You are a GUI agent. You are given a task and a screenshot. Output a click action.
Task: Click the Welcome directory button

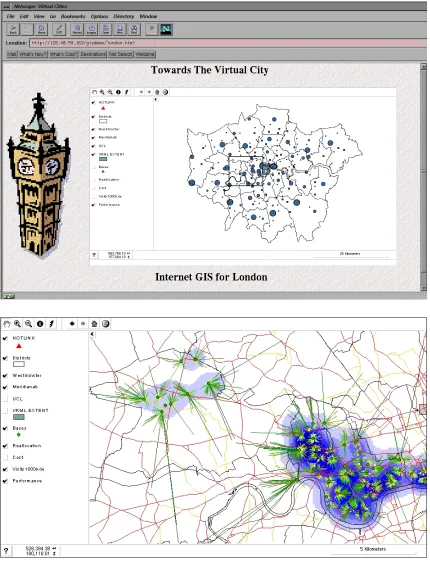pos(145,54)
